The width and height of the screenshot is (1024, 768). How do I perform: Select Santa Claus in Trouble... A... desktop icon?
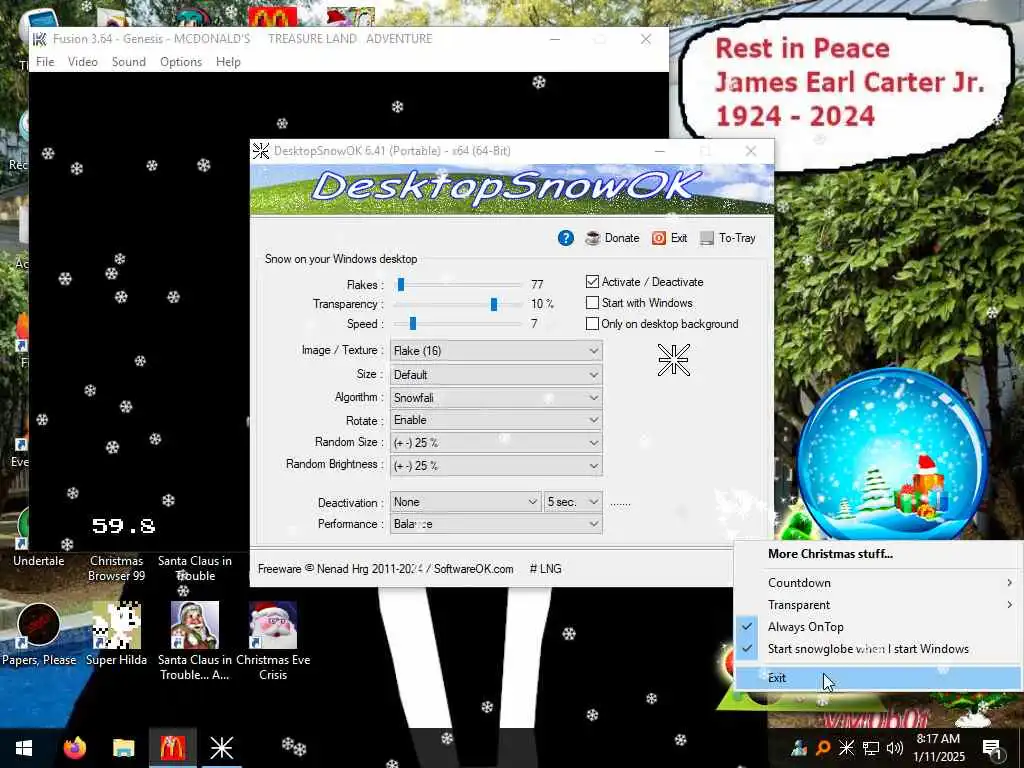(195, 641)
